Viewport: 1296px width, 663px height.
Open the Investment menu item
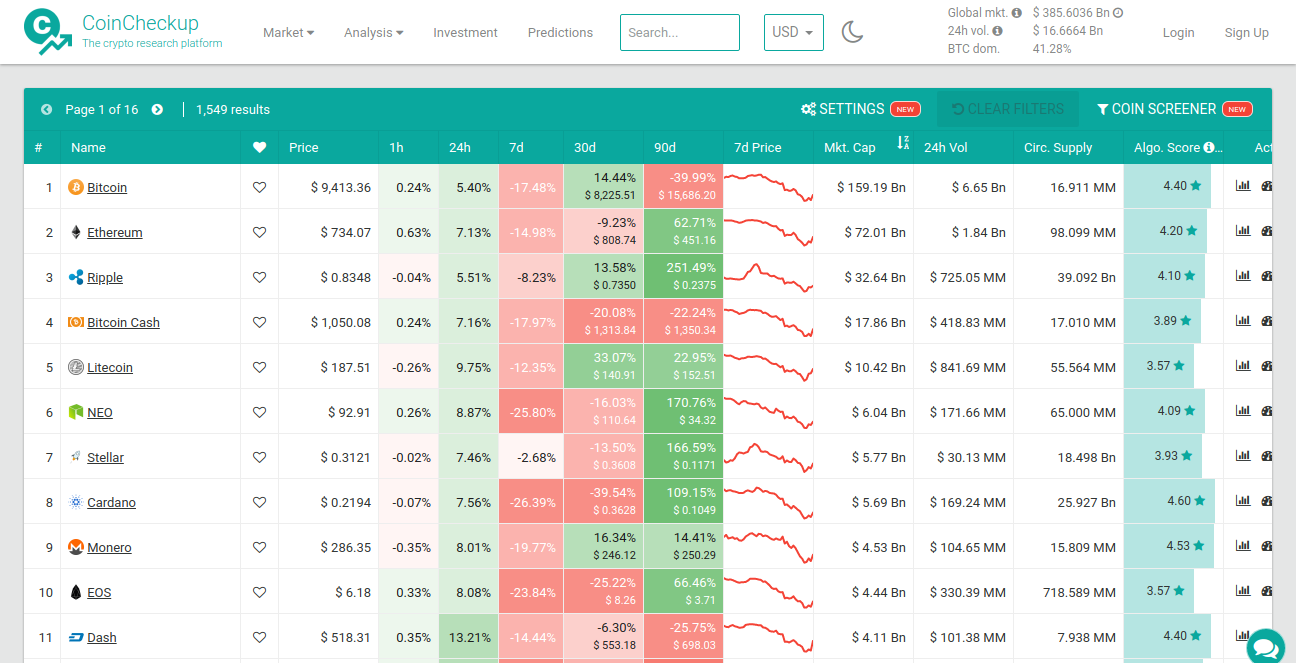(465, 32)
